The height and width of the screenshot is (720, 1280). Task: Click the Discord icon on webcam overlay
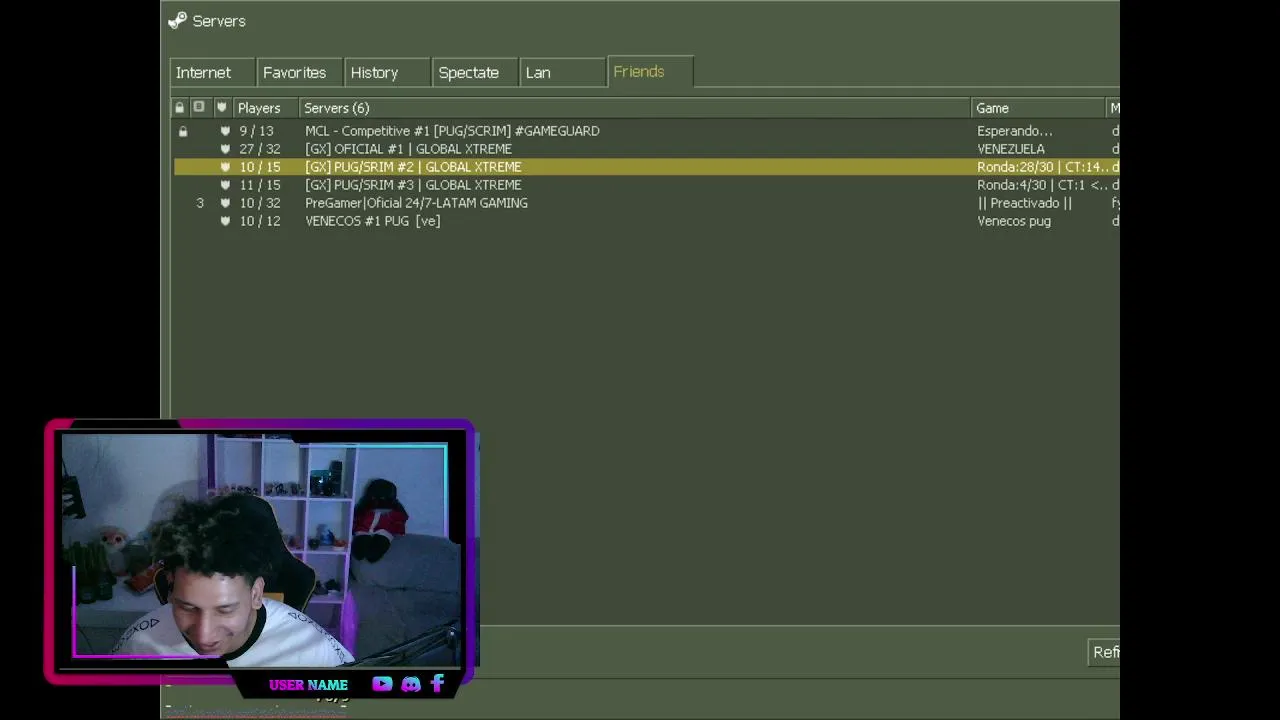(411, 684)
